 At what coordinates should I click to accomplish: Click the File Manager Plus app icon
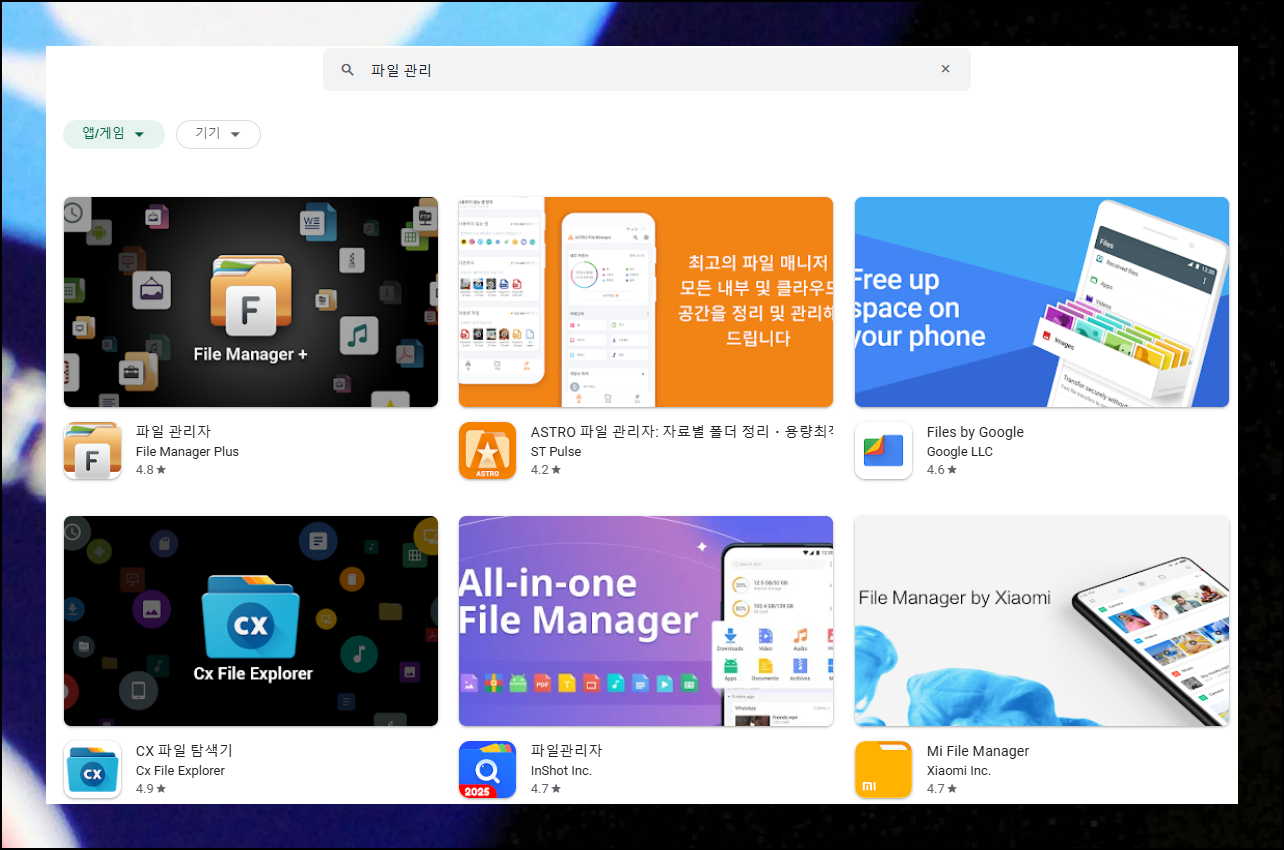93,450
